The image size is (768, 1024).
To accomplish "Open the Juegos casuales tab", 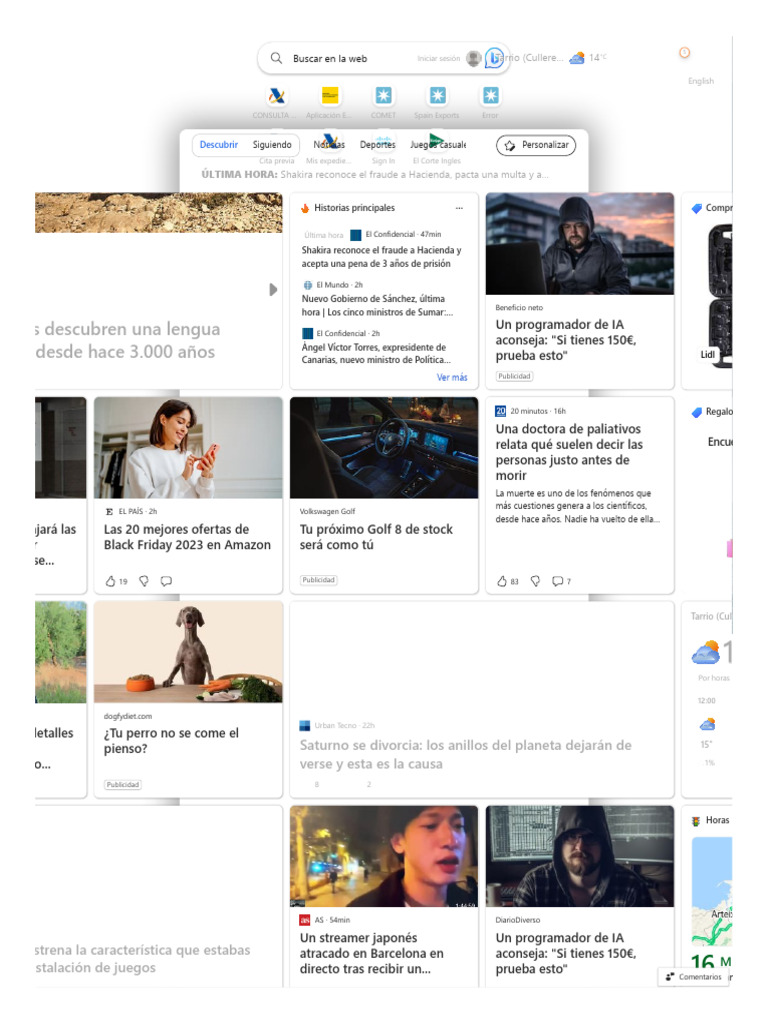I will 438,145.
